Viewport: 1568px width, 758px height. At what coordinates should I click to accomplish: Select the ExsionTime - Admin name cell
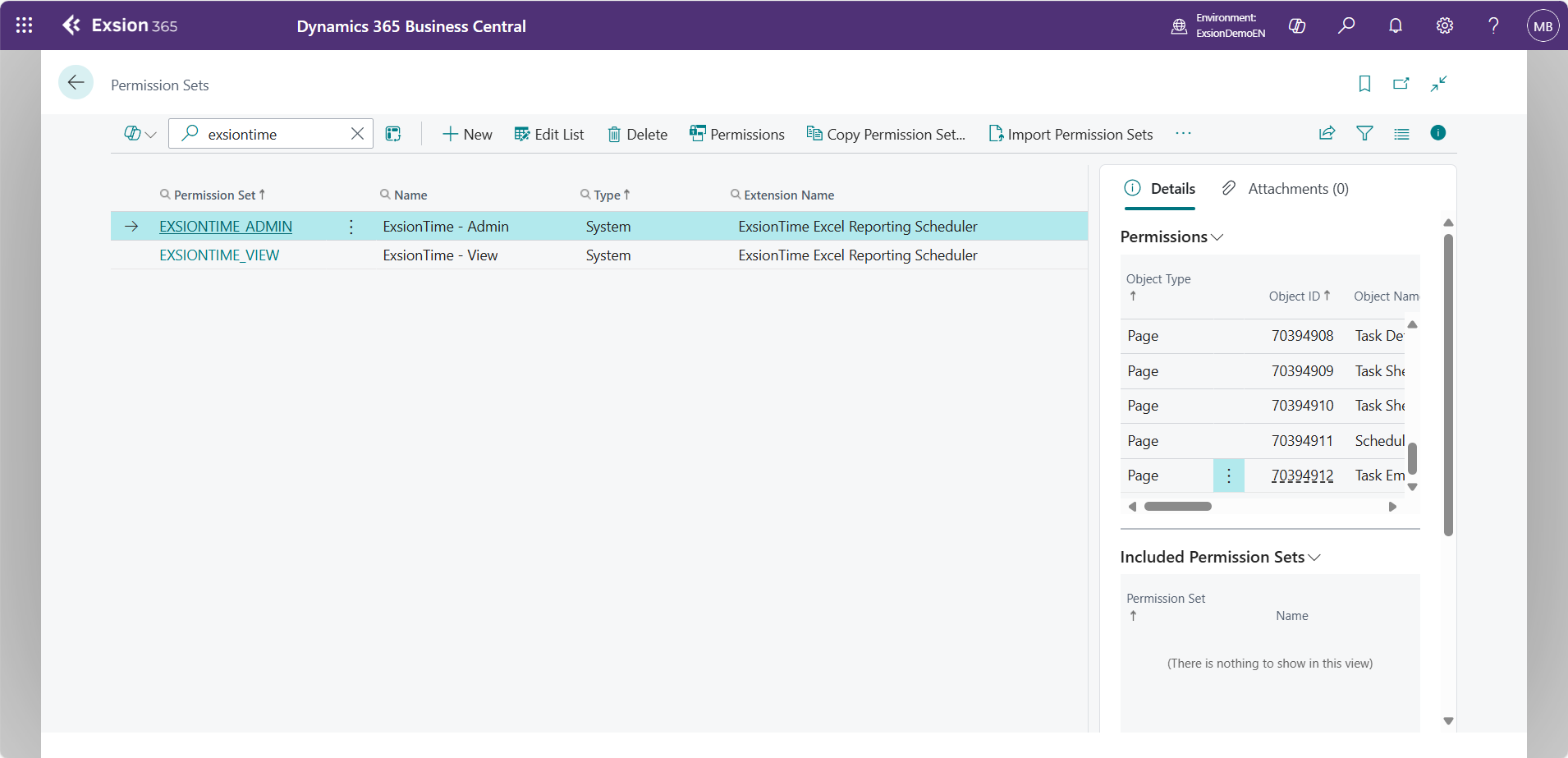[x=446, y=227]
